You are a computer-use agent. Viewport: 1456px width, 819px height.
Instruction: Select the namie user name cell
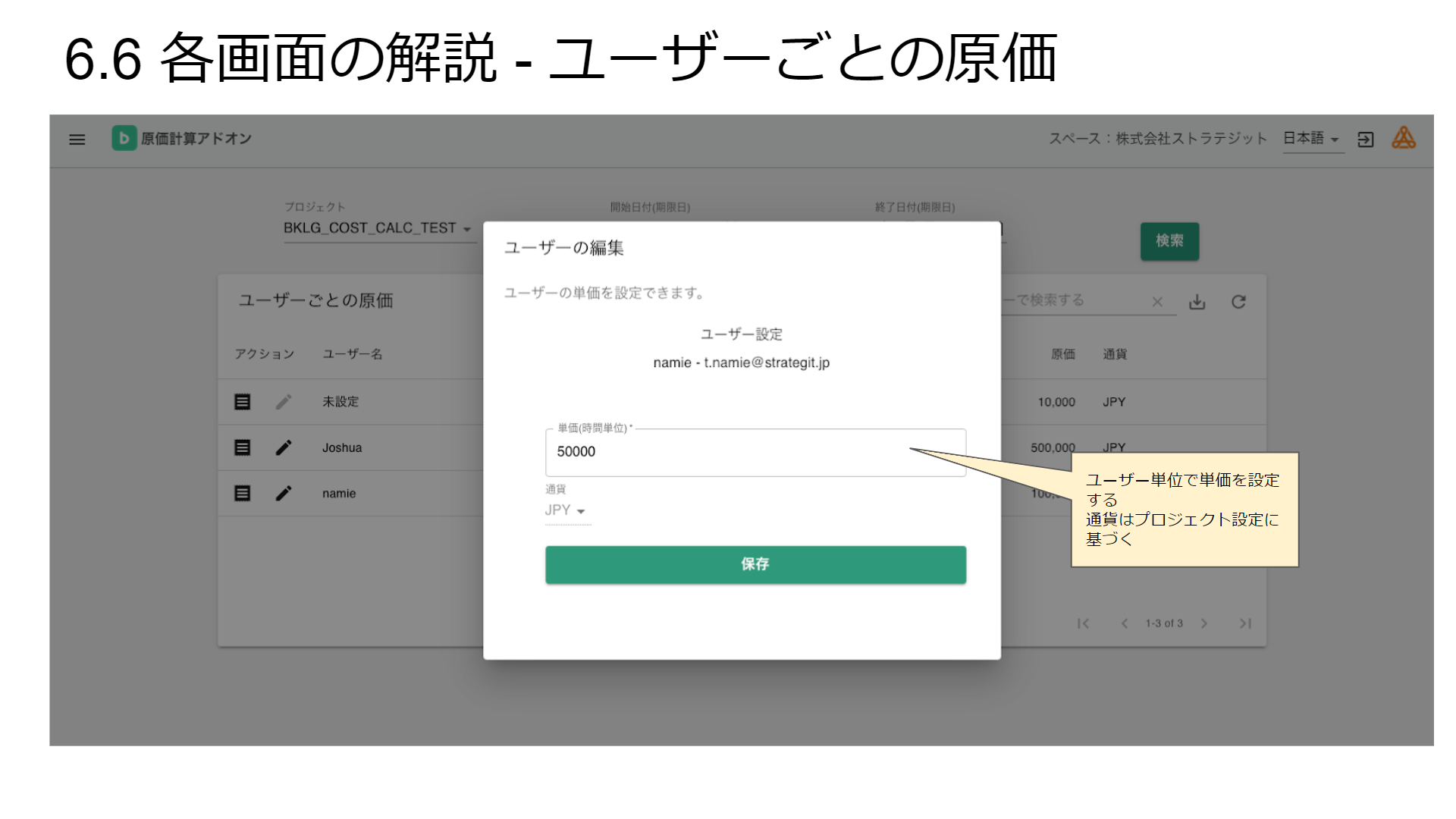pyautogui.click(x=339, y=493)
